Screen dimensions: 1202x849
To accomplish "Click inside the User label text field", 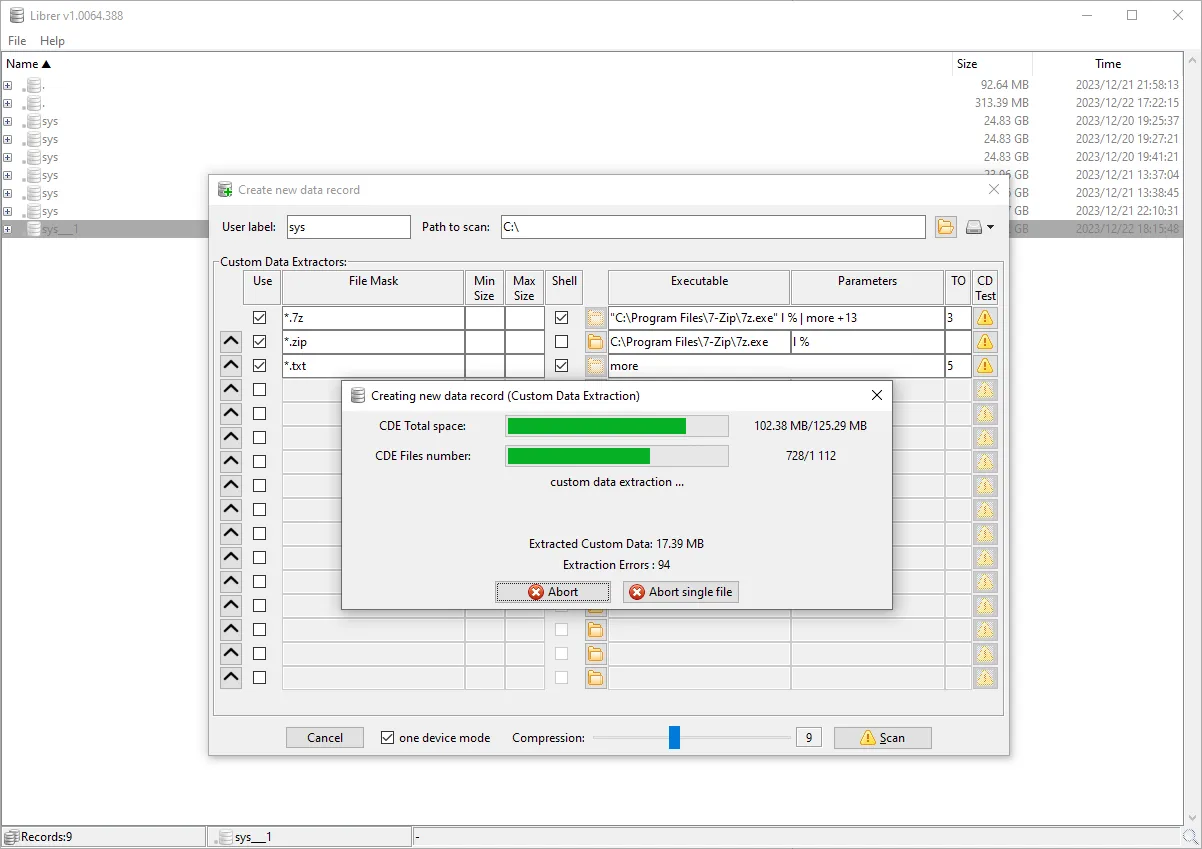I will click(347, 227).
